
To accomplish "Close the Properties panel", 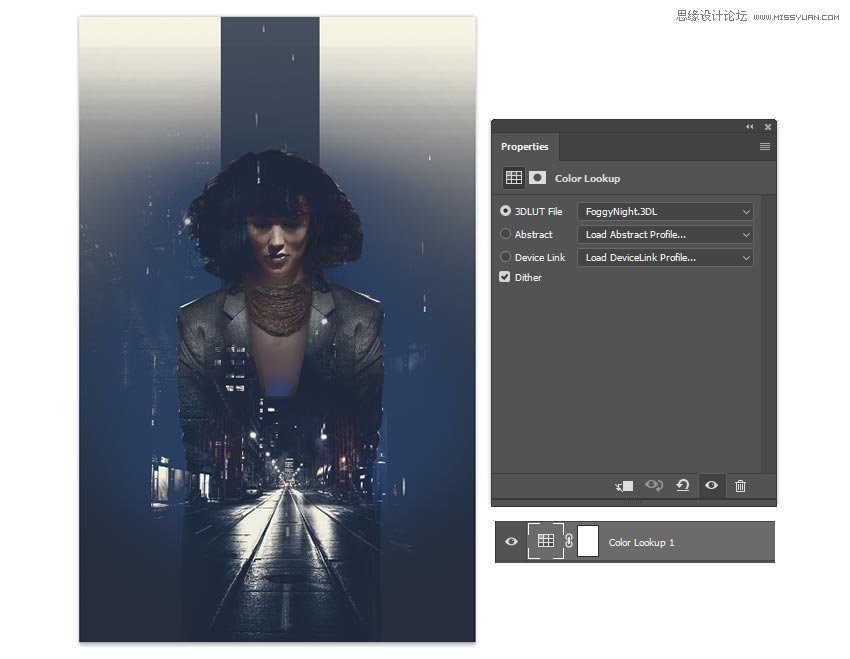I will (768, 127).
